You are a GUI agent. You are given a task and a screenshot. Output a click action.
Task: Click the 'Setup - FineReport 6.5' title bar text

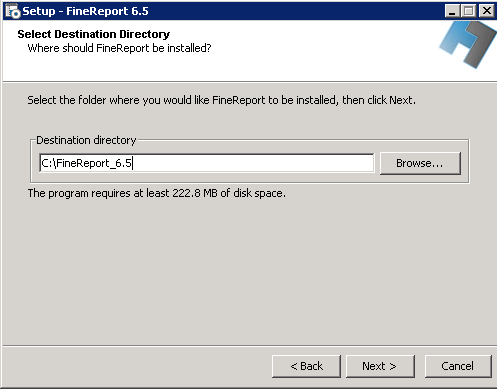tap(85, 11)
